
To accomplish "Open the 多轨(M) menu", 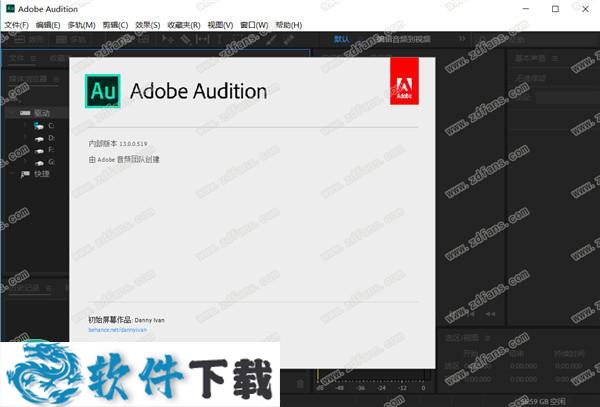I will point(81,25).
